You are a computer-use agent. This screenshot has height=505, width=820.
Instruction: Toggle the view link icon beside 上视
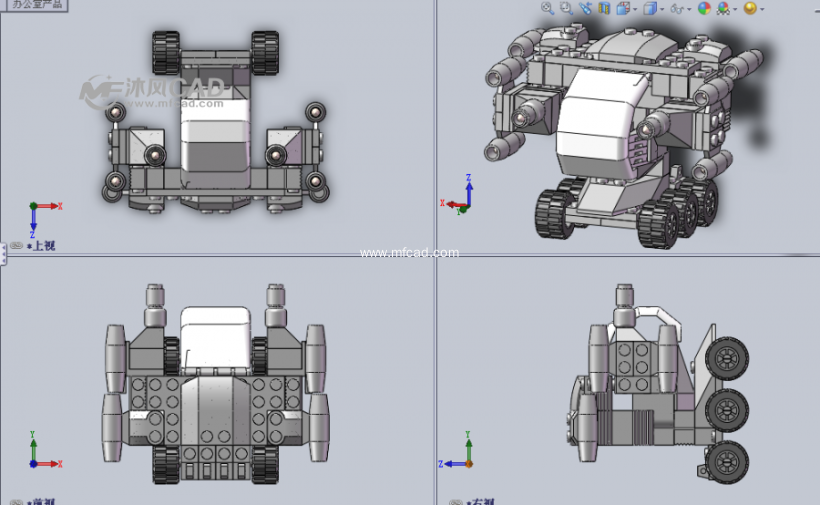click(17, 246)
